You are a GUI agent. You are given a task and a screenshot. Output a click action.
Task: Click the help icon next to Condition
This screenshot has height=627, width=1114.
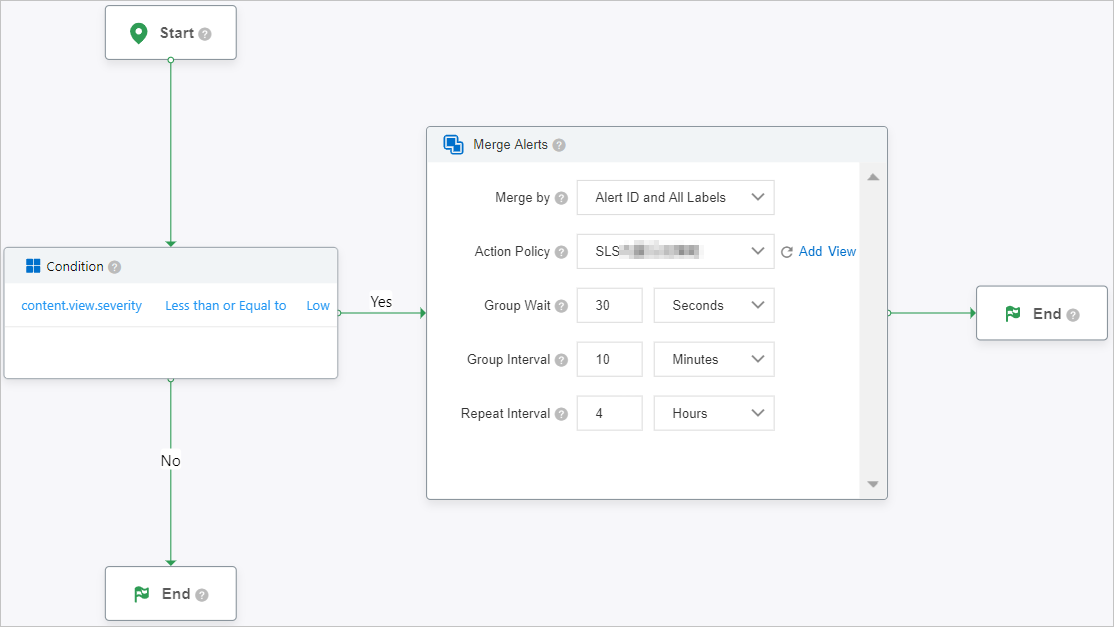coord(115,267)
